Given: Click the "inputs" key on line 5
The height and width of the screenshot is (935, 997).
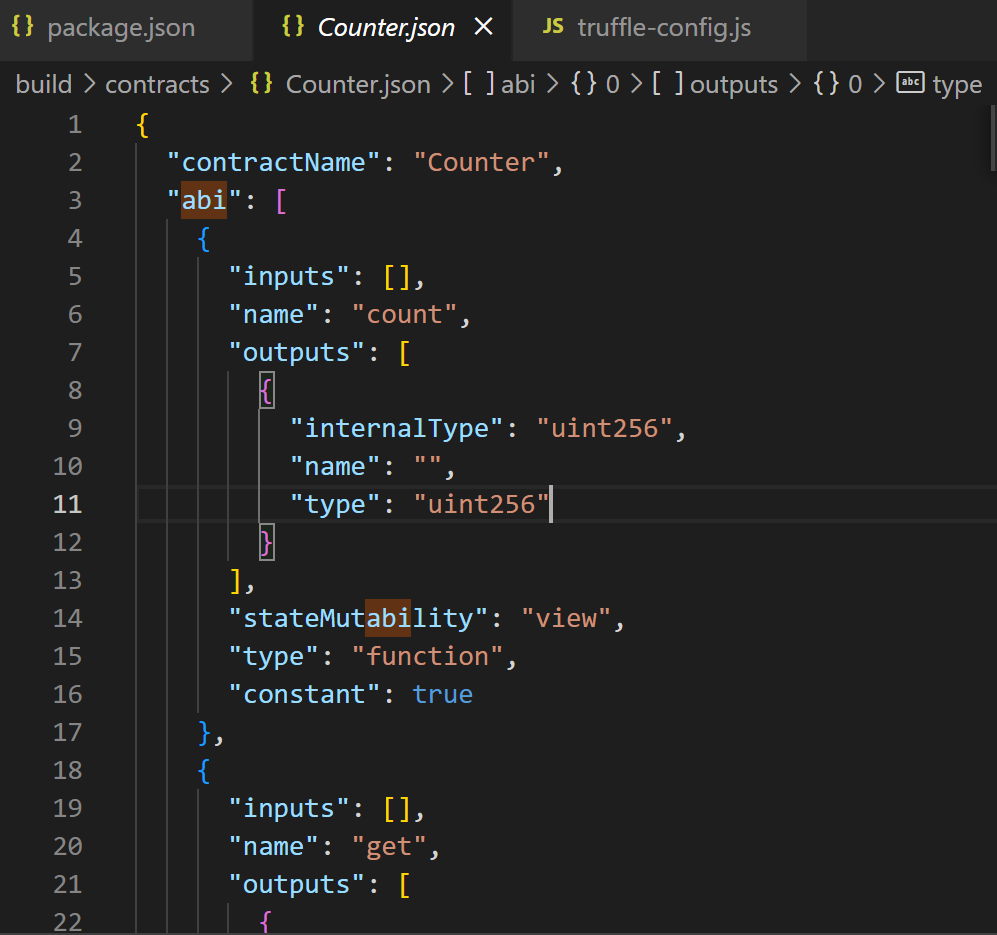Looking at the screenshot, I should click(289, 277).
